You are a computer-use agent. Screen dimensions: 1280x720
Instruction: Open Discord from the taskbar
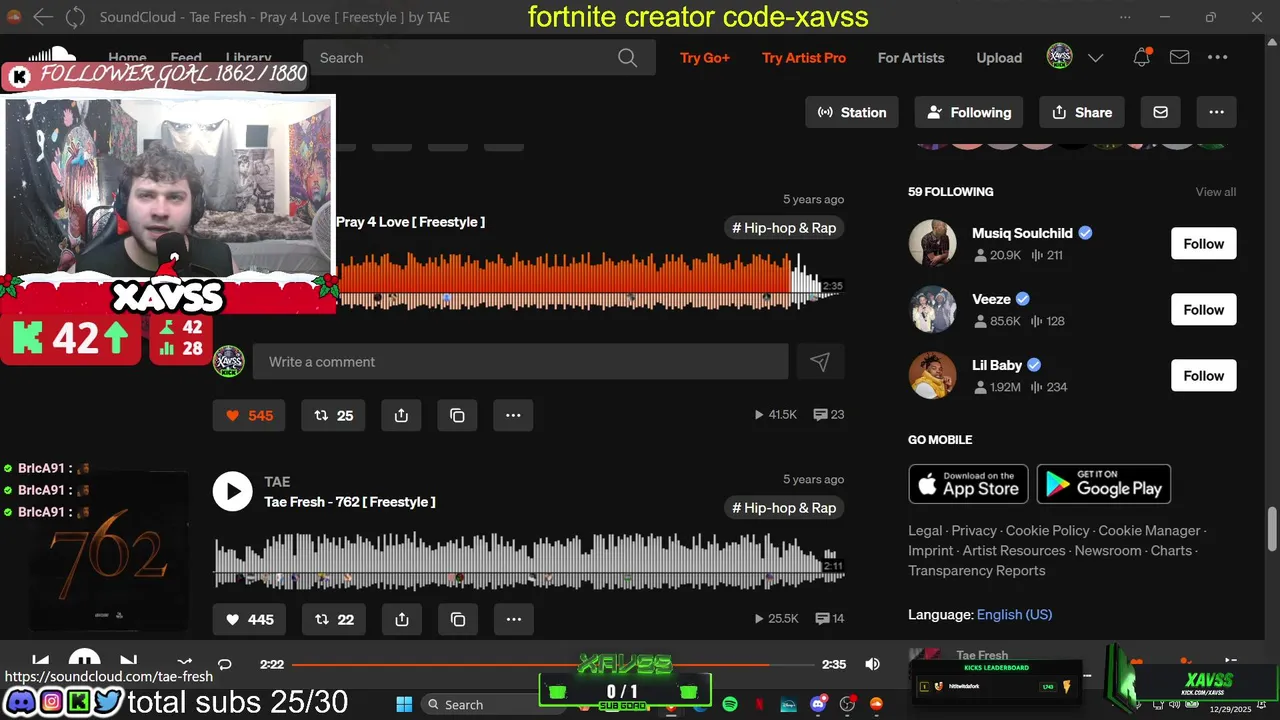pos(819,704)
